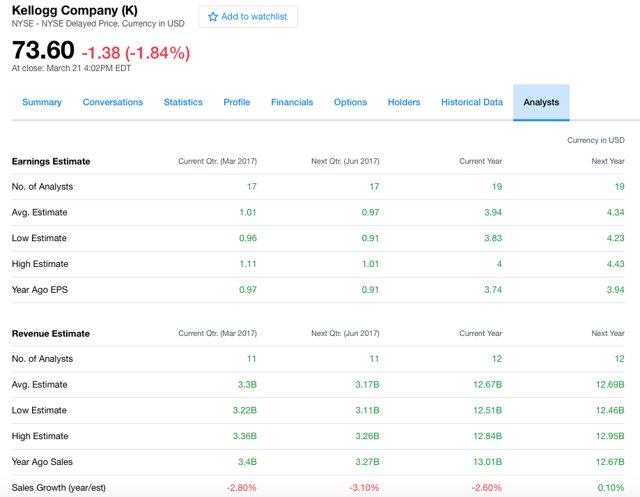Click the Add to watchlist button

tap(248, 17)
